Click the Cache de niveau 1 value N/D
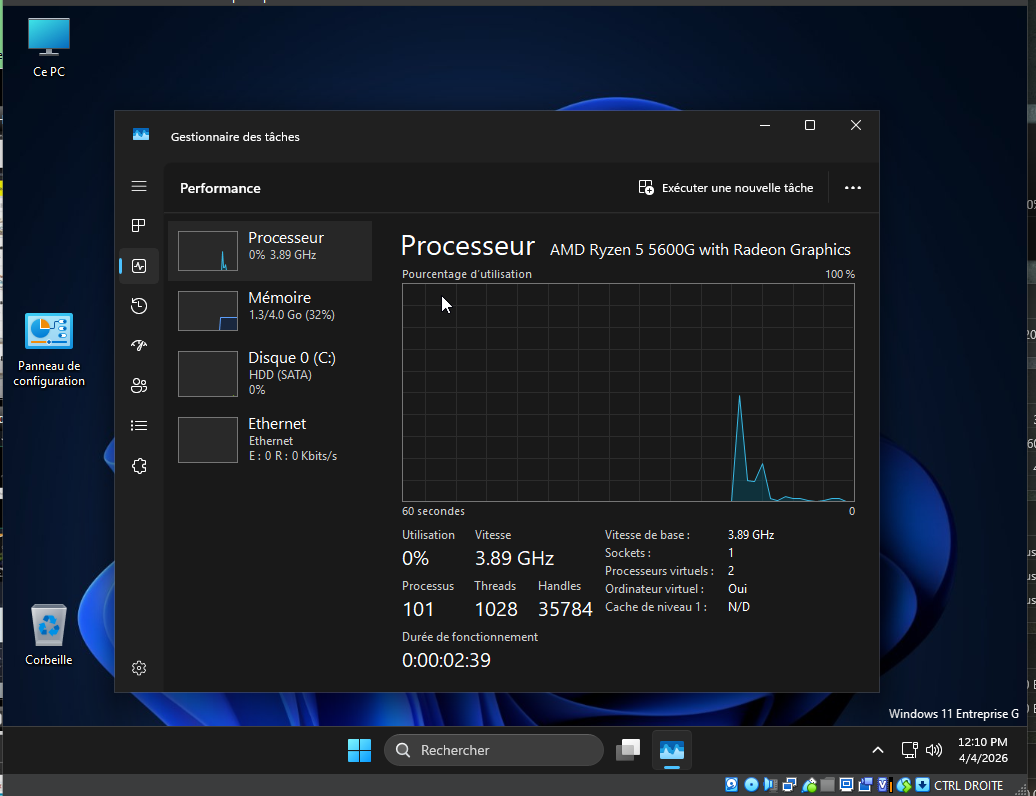The width and height of the screenshot is (1036, 796). [x=739, y=606]
